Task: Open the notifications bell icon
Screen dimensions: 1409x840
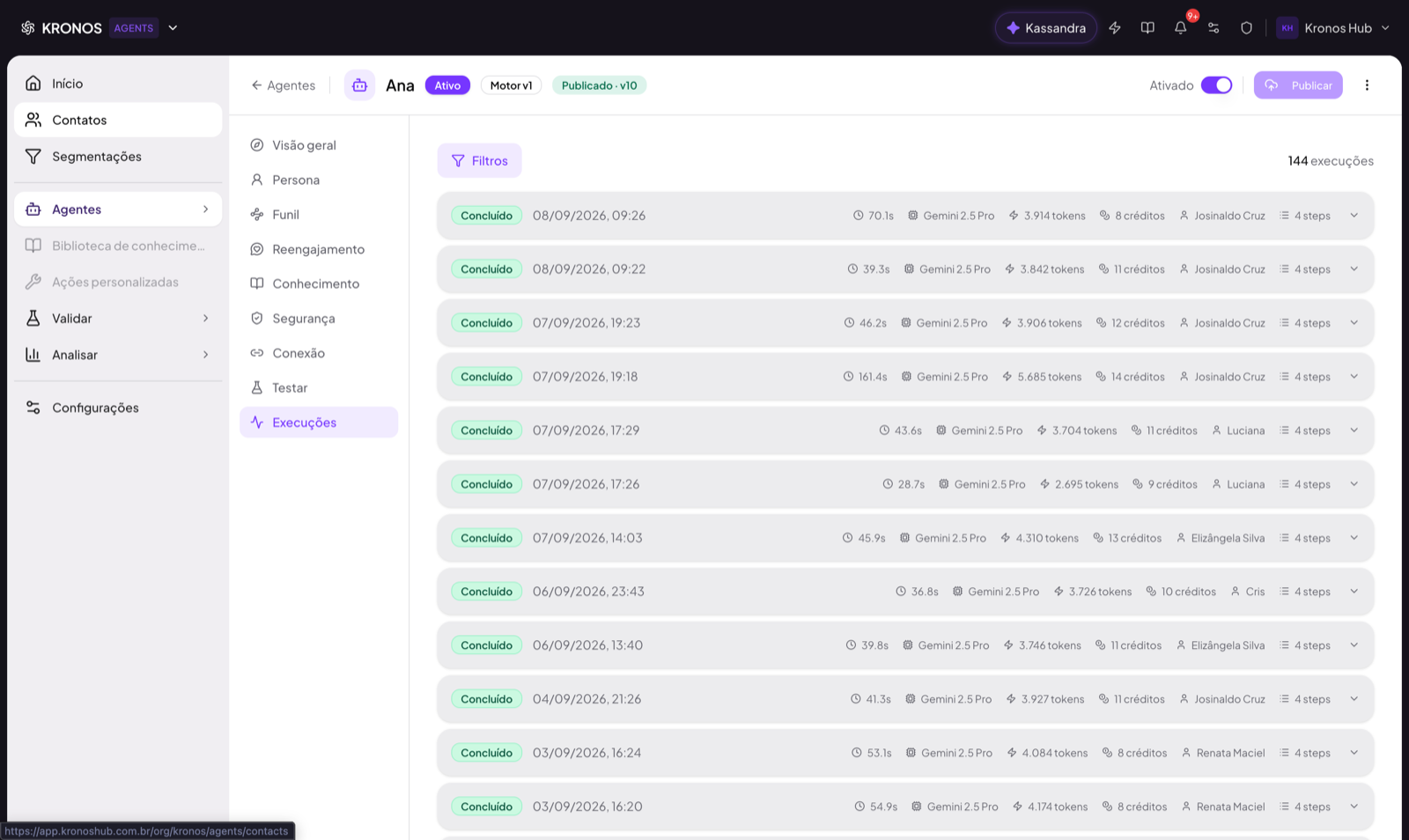Action: click(x=1180, y=28)
